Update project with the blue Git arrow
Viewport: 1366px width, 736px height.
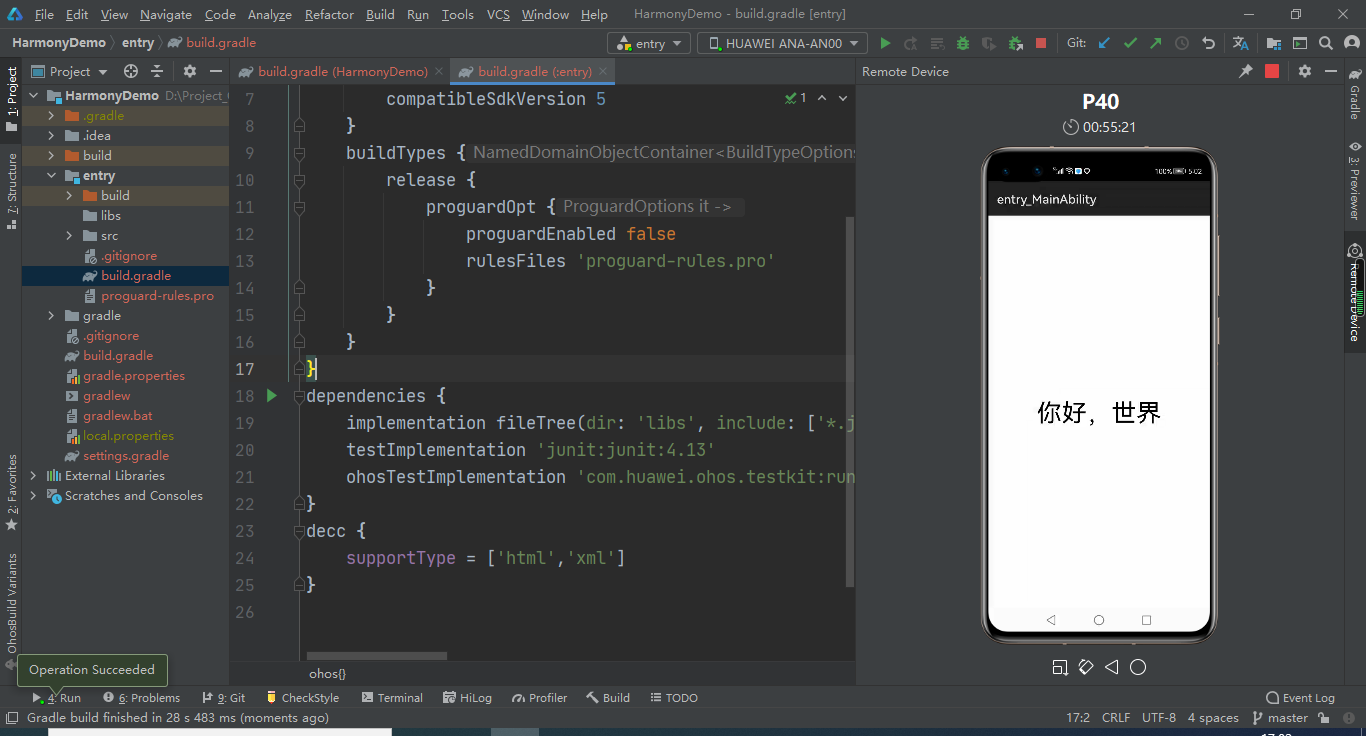pyautogui.click(x=1104, y=43)
